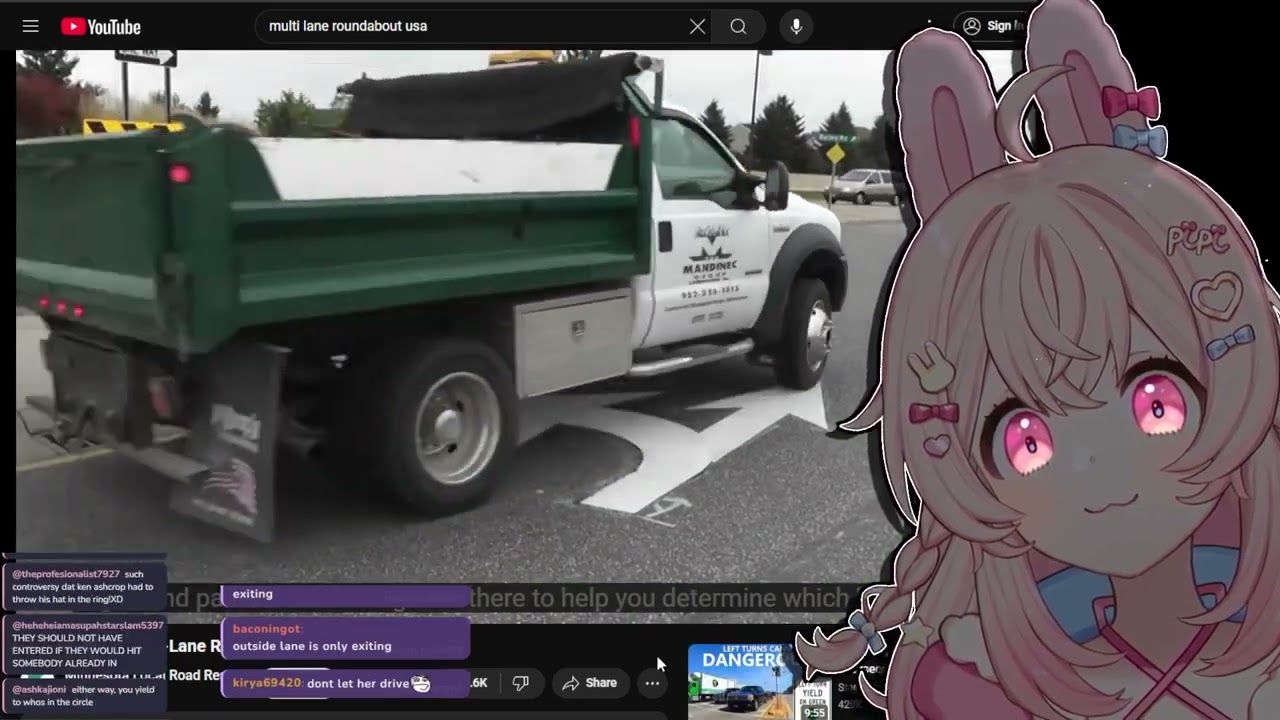Select chat message by baconingot
The image size is (1280, 720).
click(x=345, y=638)
